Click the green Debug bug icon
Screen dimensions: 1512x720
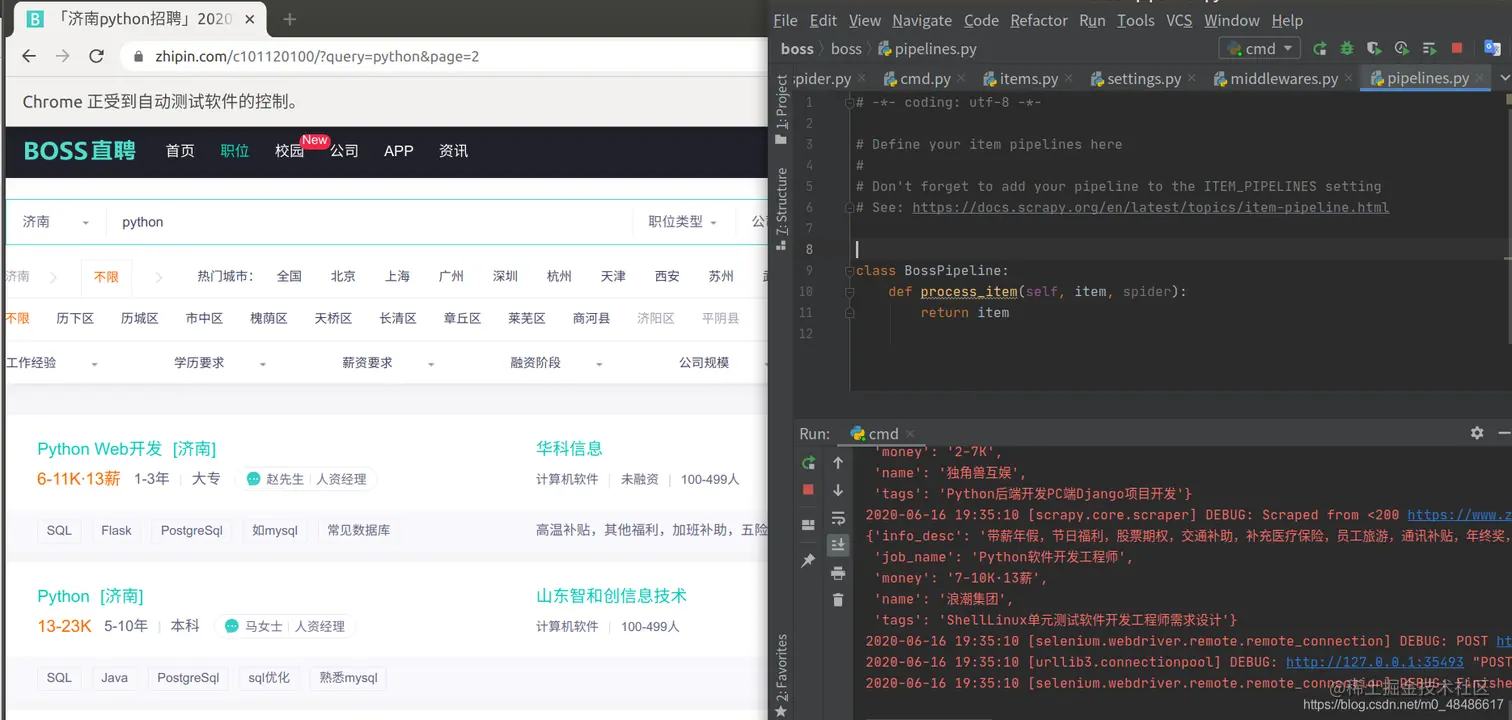point(1347,48)
